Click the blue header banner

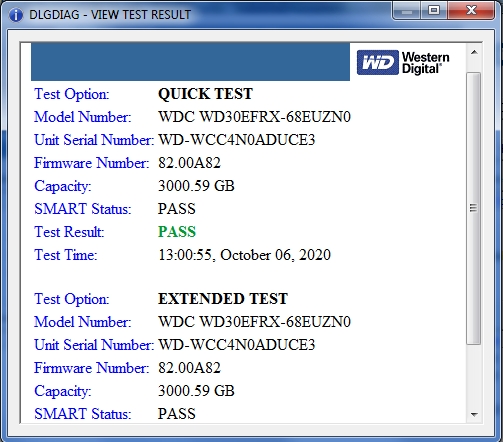click(190, 62)
